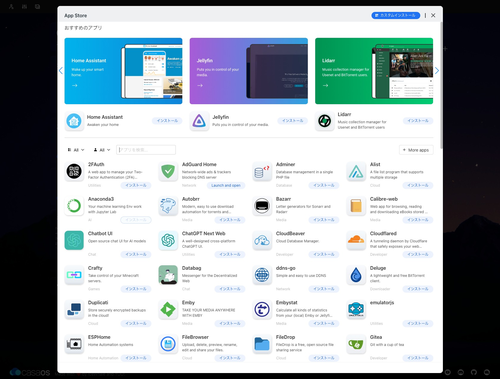Image resolution: width=500 pixels, height=379 pixels.
Task: Select the Alist app icon
Action: [x=356, y=171]
